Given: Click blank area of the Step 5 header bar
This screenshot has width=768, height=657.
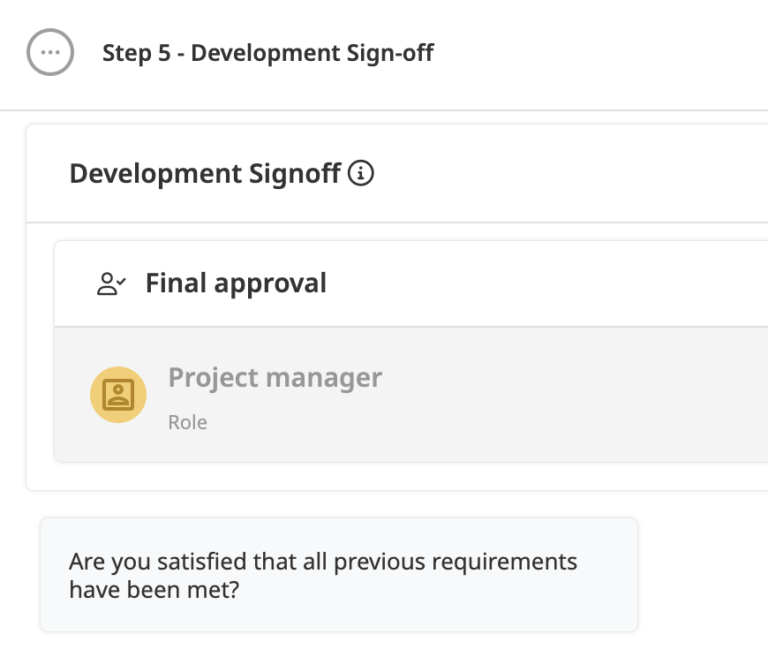Looking at the screenshot, I should (598, 53).
